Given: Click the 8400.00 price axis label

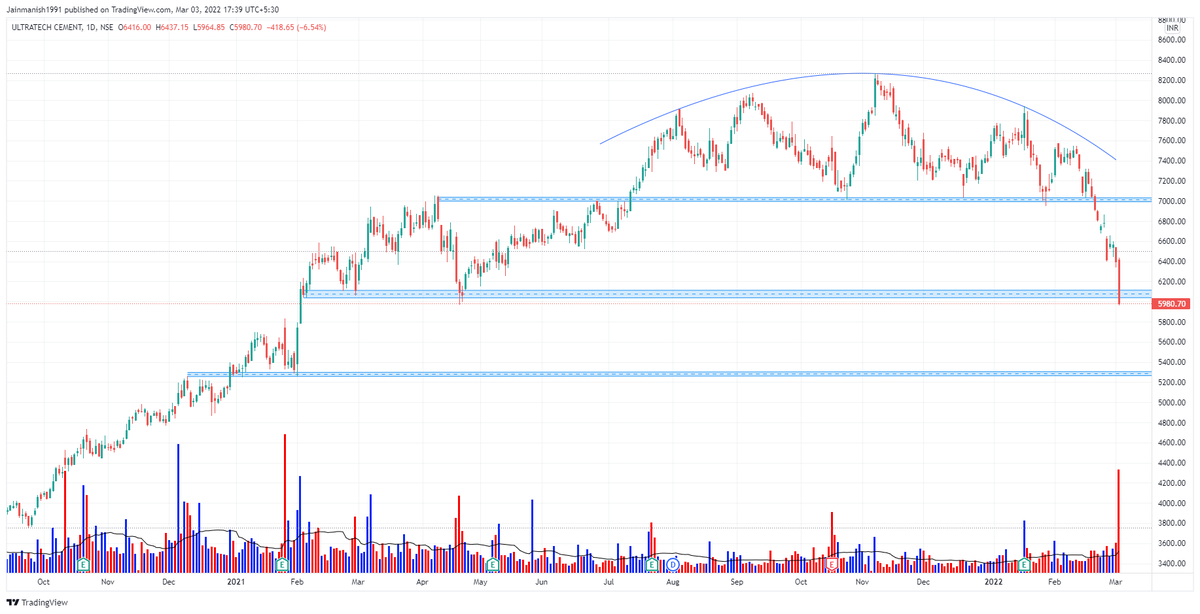Looking at the screenshot, I should tap(1174, 60).
